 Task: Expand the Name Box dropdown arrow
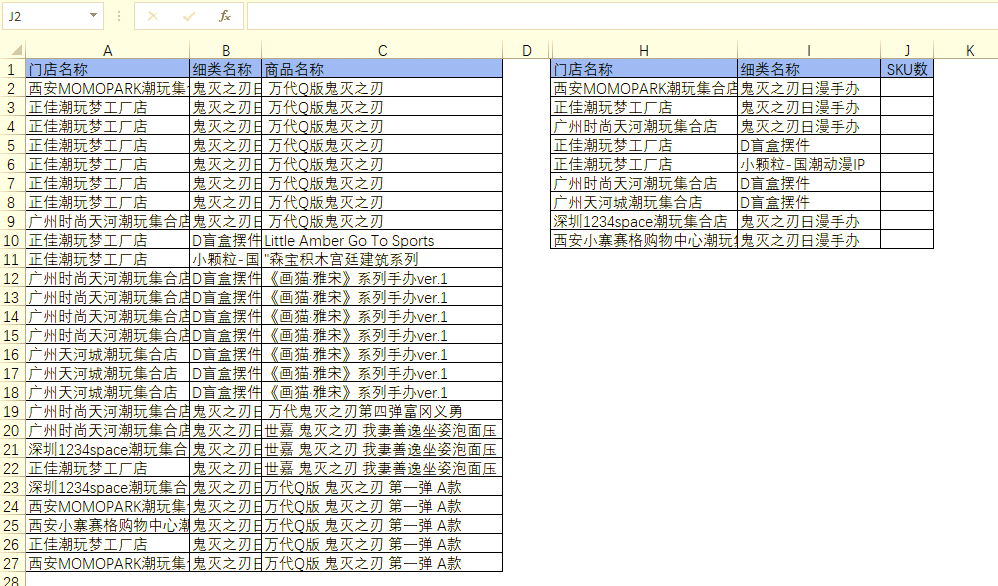pos(93,15)
